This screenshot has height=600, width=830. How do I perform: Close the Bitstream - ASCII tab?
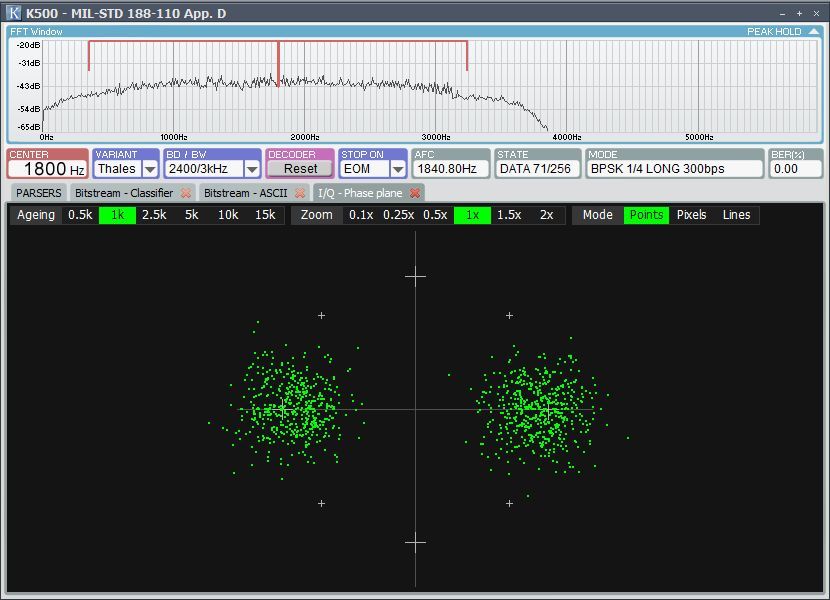pyautogui.click(x=299, y=193)
